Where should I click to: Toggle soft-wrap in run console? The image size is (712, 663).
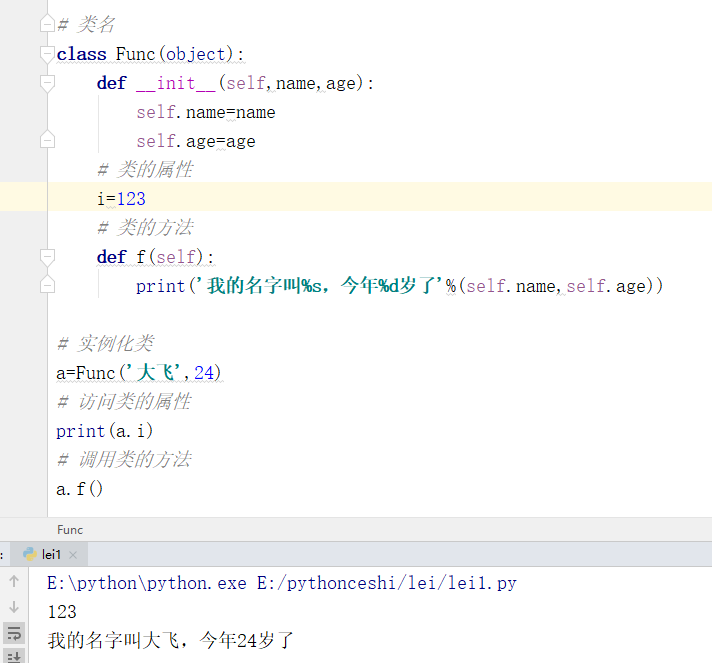(x=14, y=633)
